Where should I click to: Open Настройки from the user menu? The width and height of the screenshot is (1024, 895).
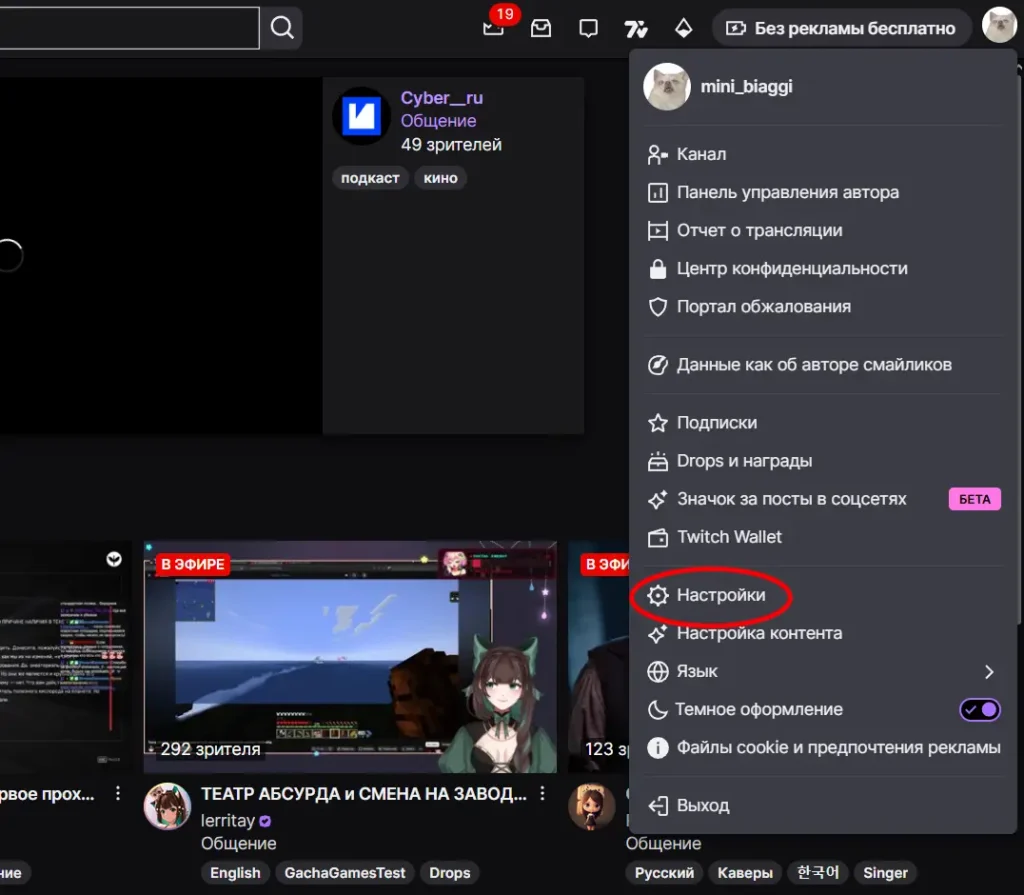720,596
